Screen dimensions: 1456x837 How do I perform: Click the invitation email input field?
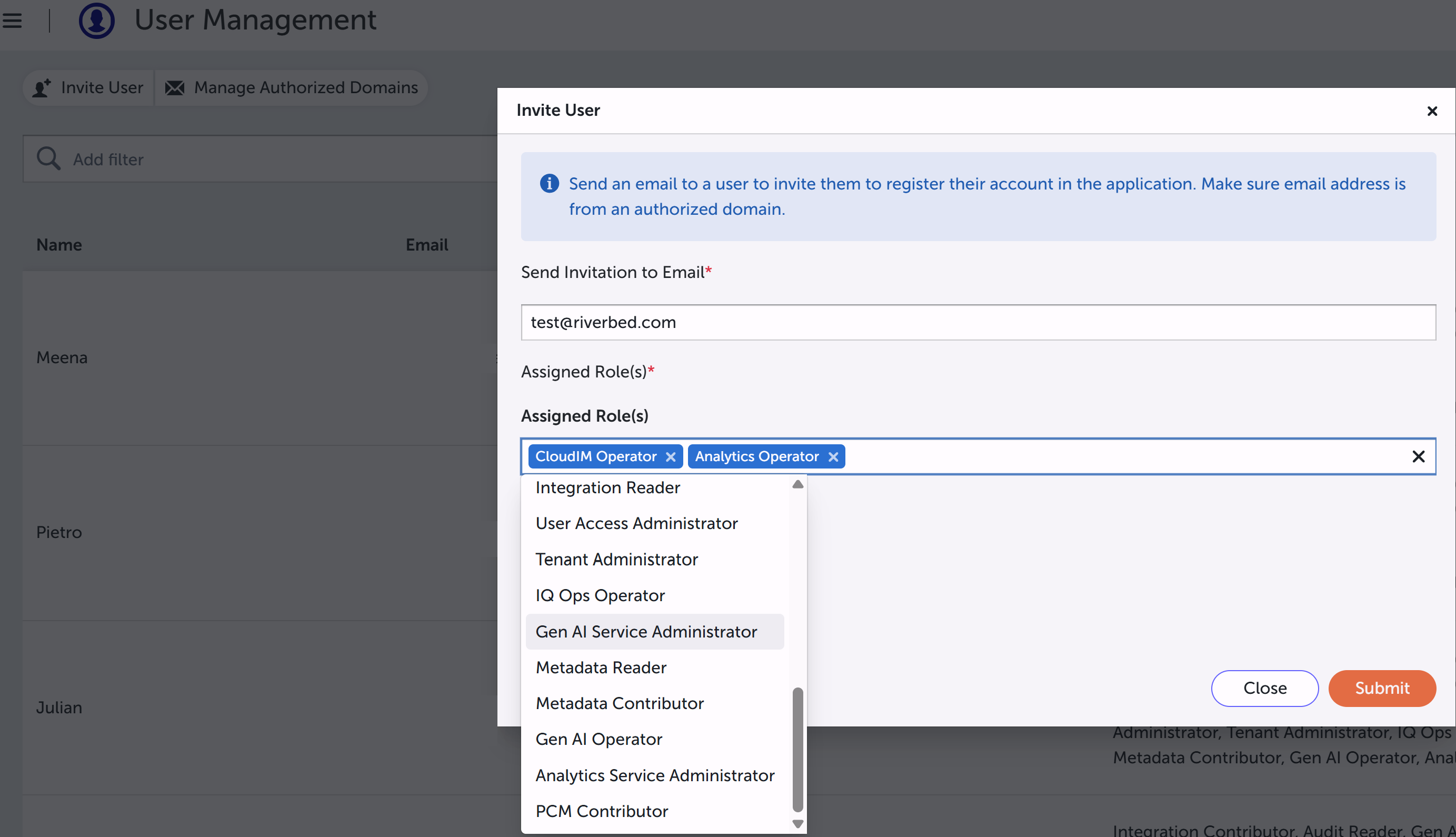click(978, 322)
